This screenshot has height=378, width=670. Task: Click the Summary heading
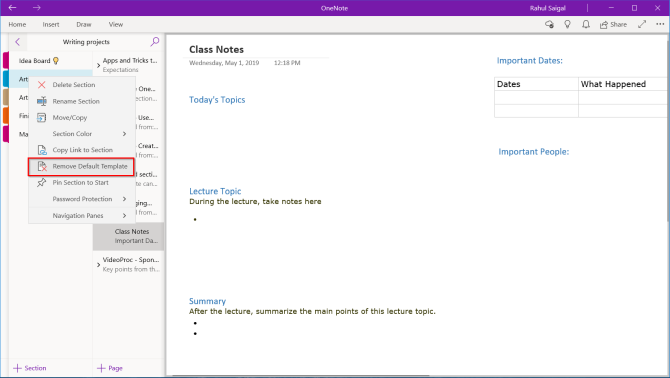click(207, 301)
